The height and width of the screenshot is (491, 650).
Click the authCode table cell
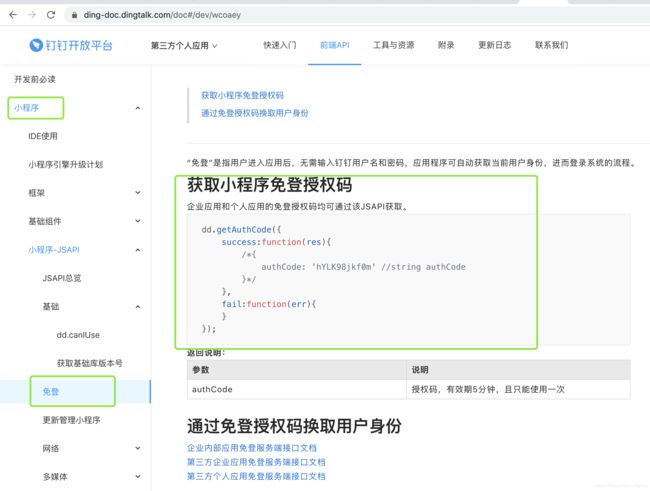(x=297, y=389)
